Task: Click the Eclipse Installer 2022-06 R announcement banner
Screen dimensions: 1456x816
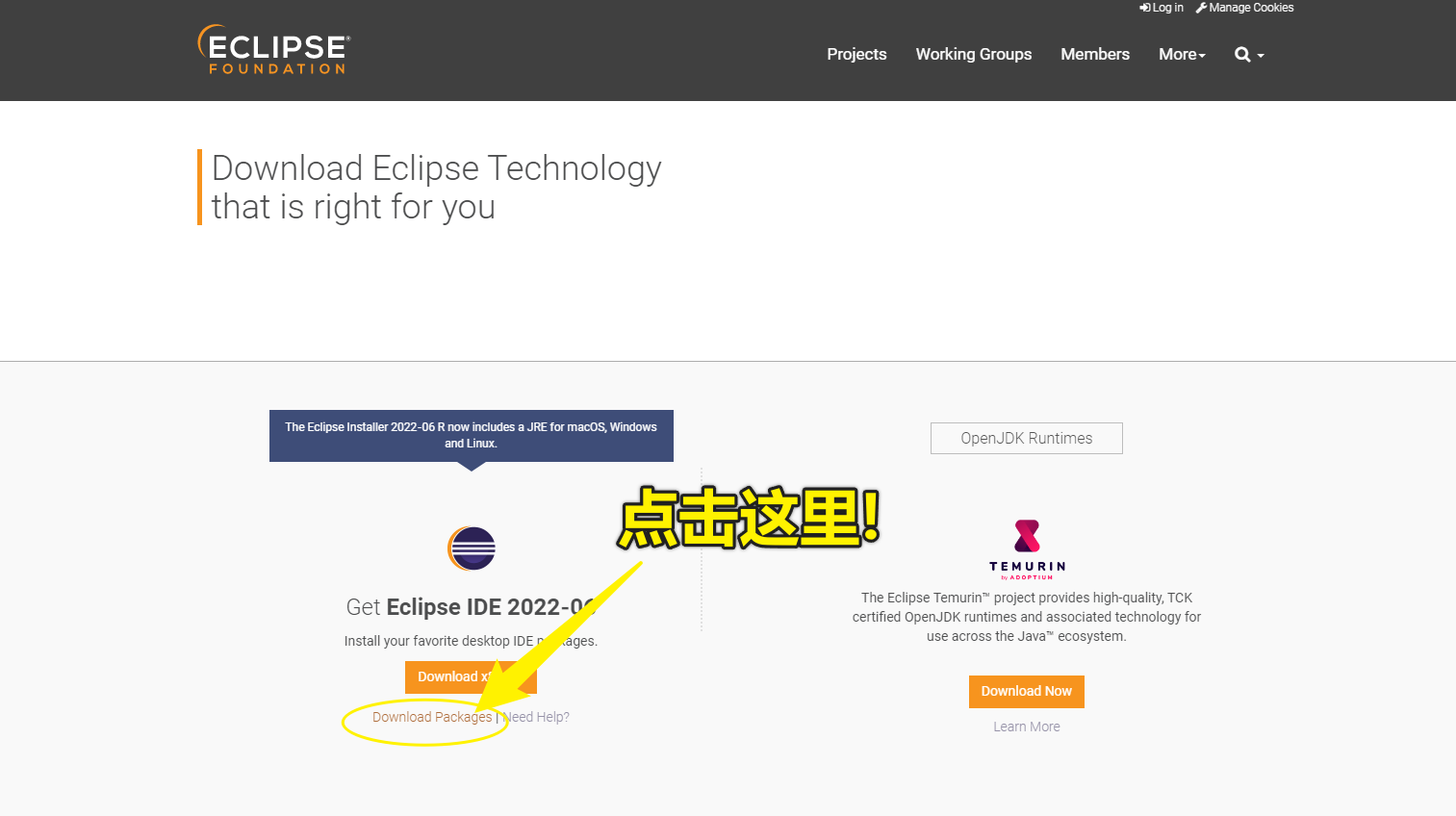Action: [472, 436]
